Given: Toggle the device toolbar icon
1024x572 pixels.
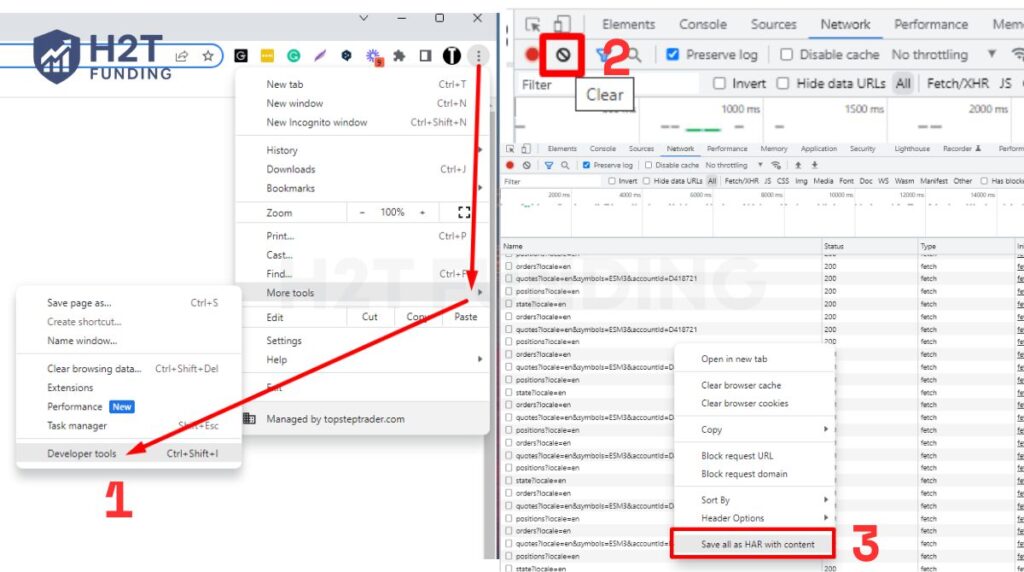Looking at the screenshot, I should click(562, 25).
